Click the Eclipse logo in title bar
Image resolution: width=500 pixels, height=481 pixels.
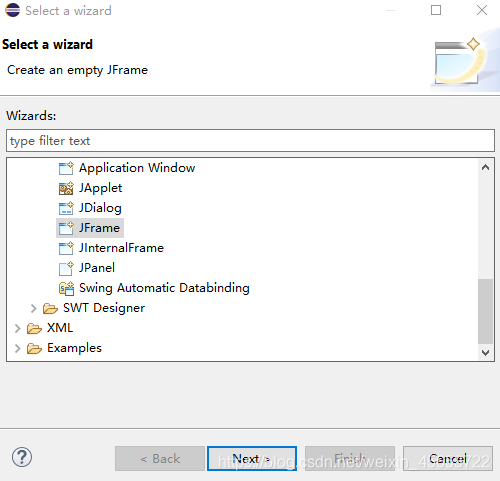12,10
